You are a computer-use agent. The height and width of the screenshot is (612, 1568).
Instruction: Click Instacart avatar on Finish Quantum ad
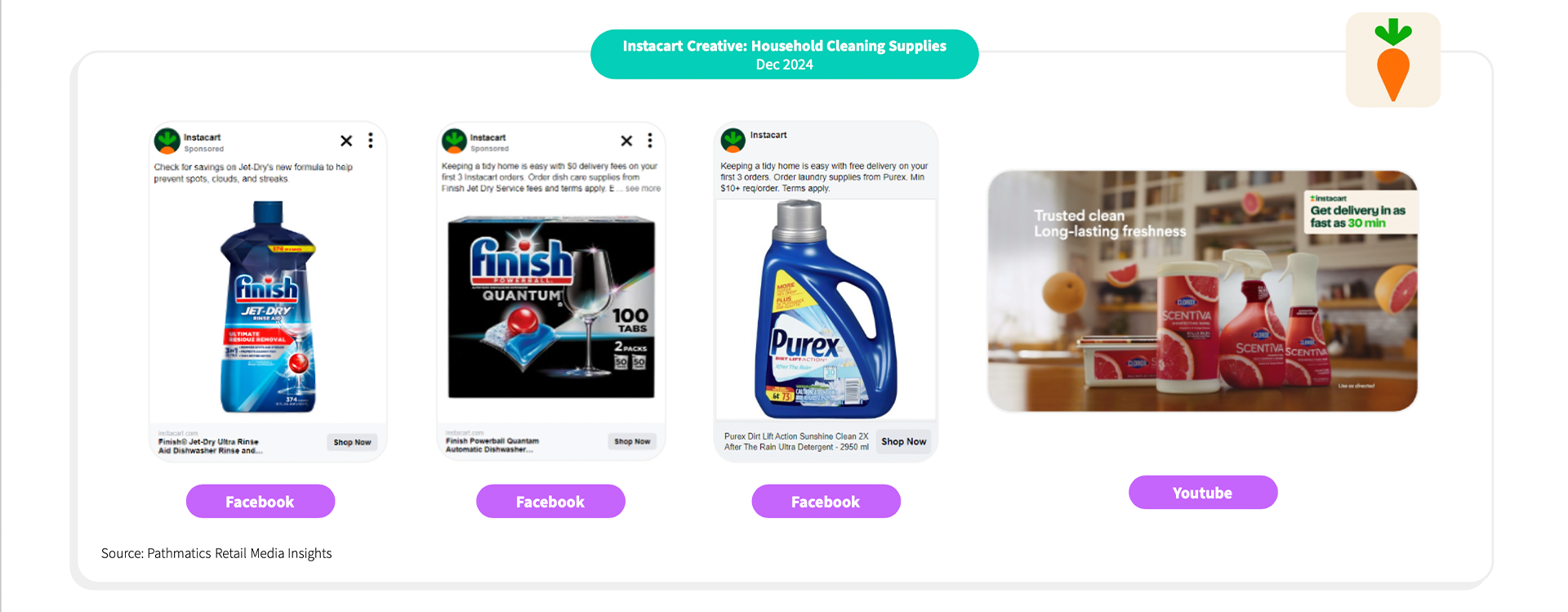pyautogui.click(x=454, y=141)
